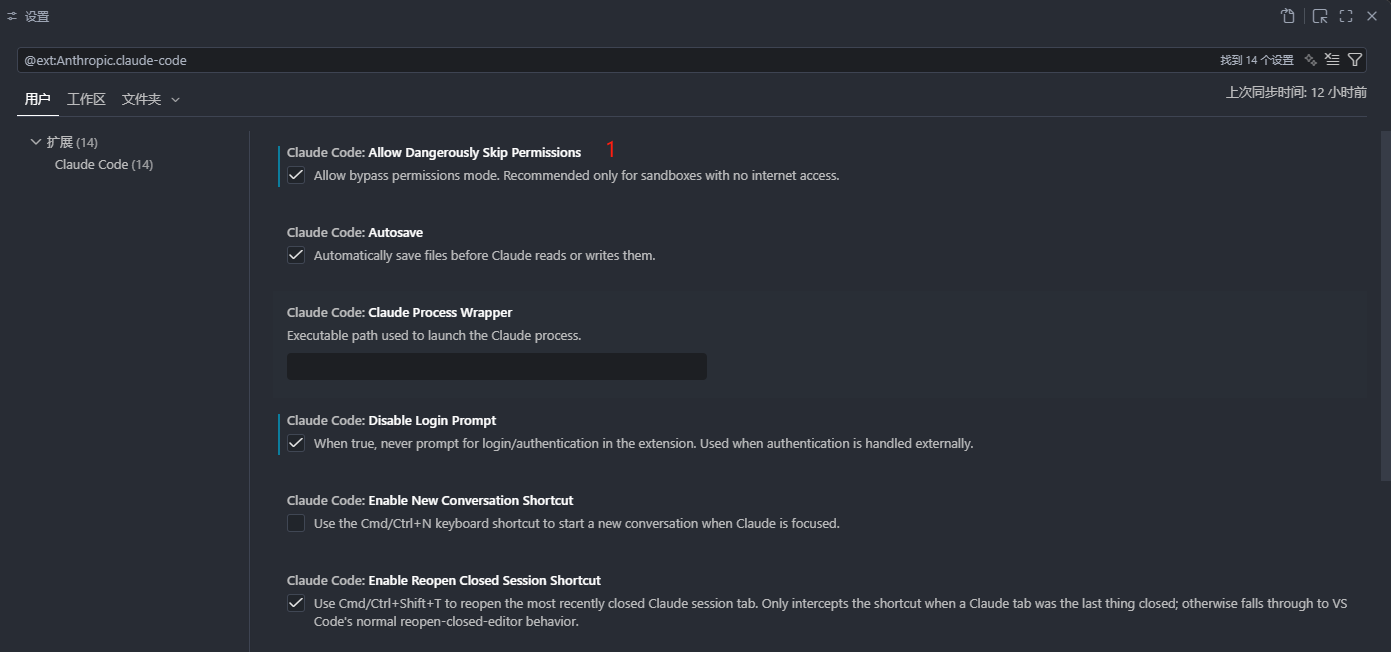This screenshot has width=1391, height=652.
Task: Clear the settings search input icon
Action: tap(1332, 60)
